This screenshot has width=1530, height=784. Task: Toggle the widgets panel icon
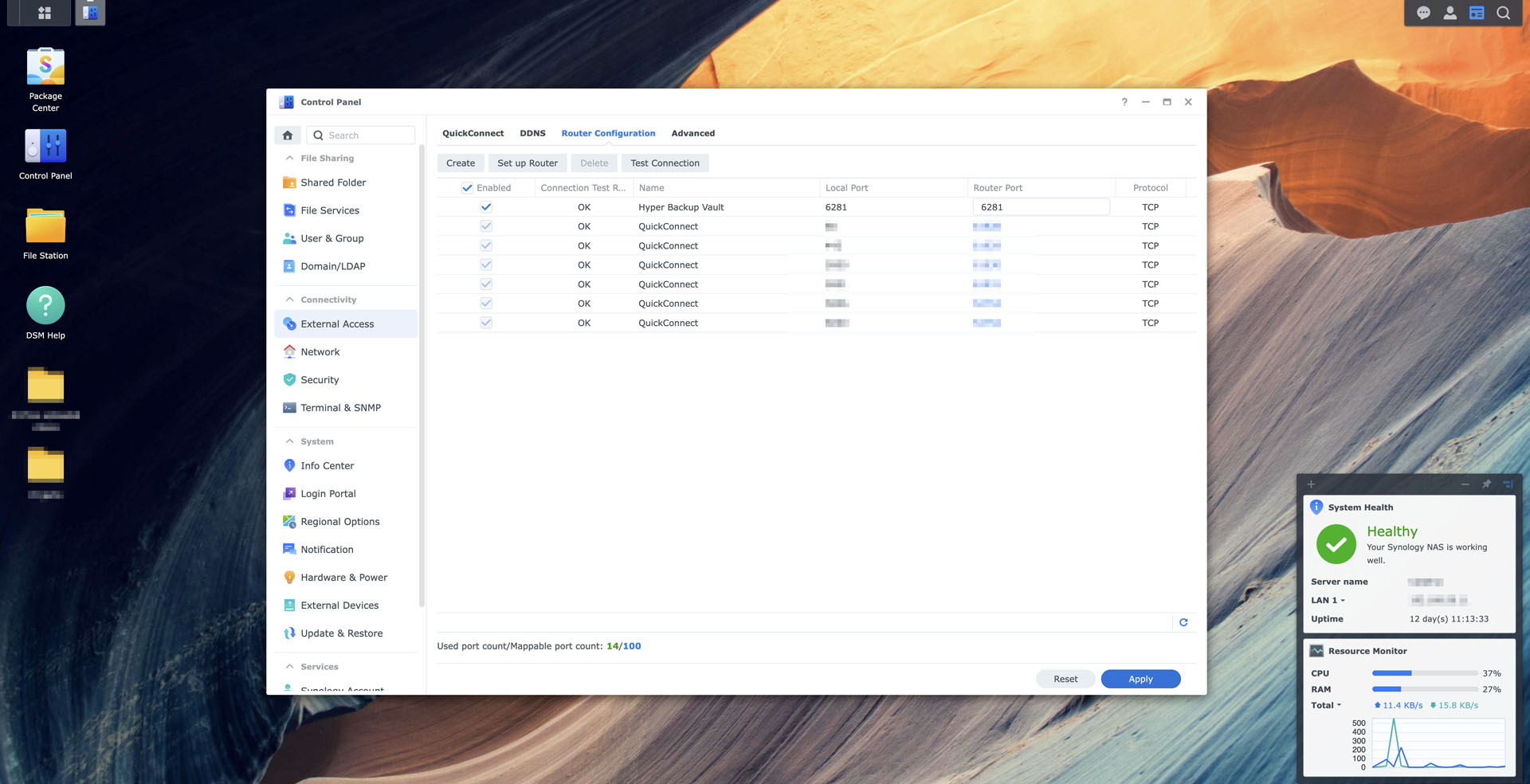pos(1477,13)
